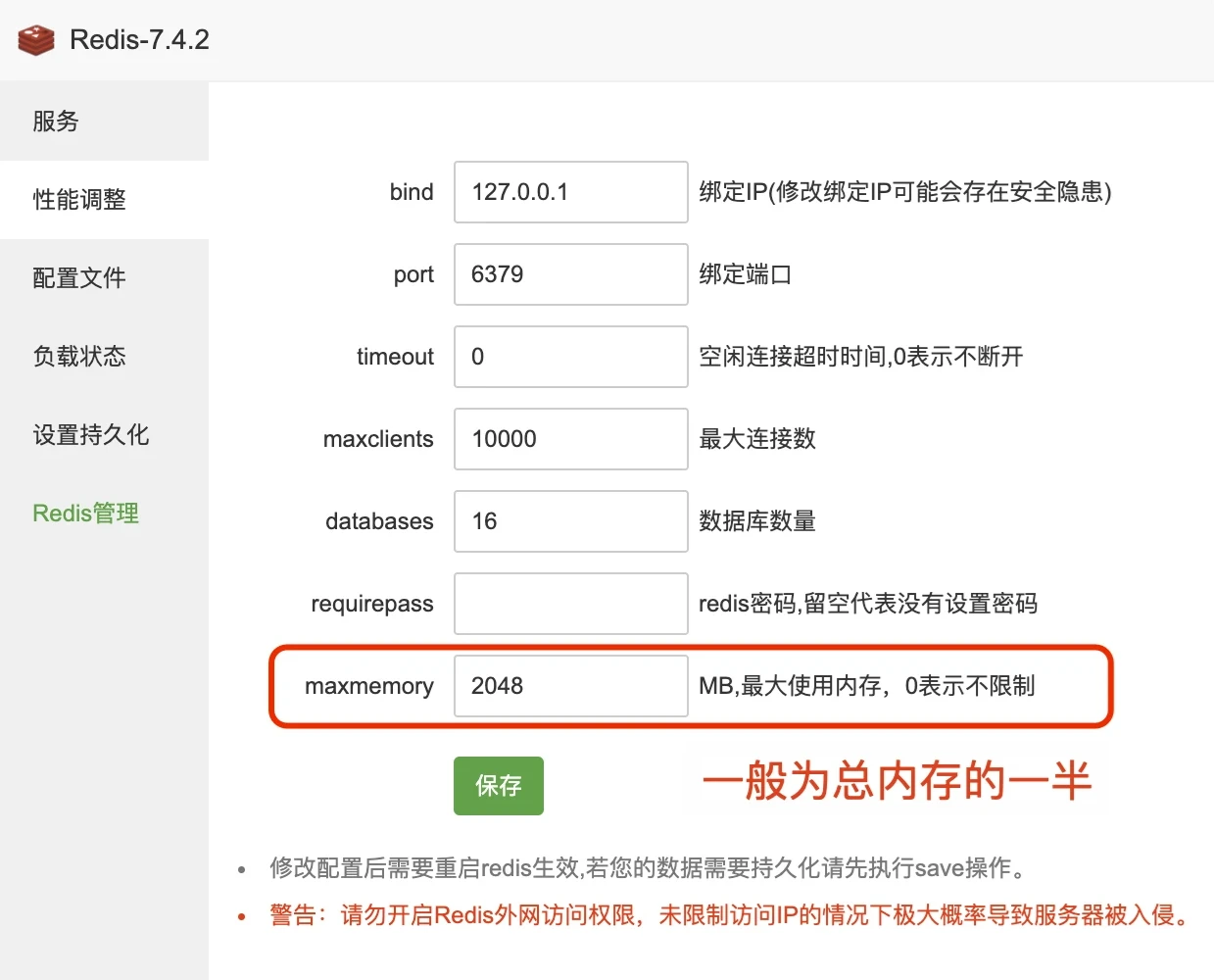Viewport: 1214px width, 980px height.
Task: Click the bind IP input field
Action: tap(570, 192)
